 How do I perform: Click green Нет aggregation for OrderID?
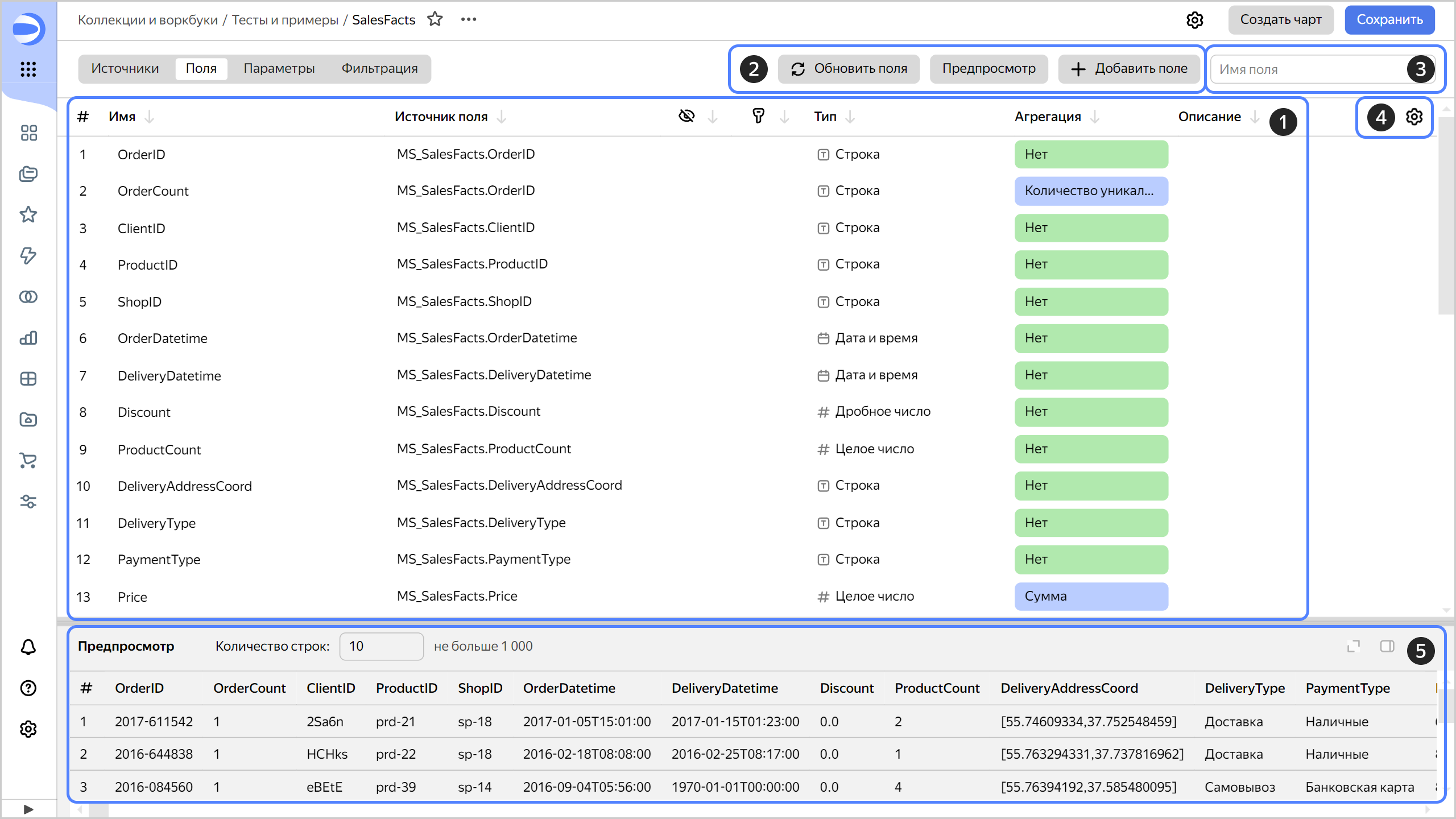click(1091, 154)
